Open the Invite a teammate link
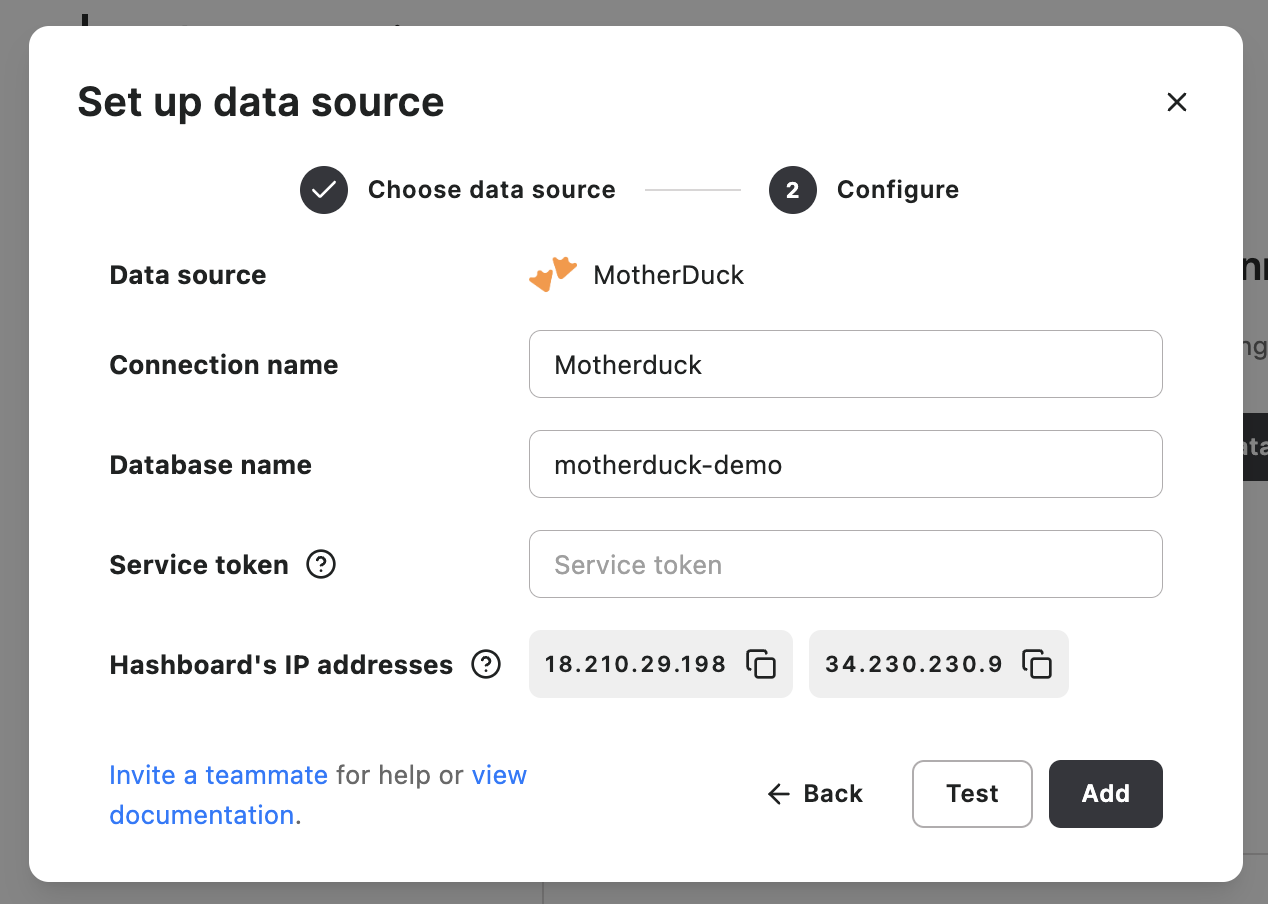The width and height of the screenshot is (1268, 904). click(218, 775)
